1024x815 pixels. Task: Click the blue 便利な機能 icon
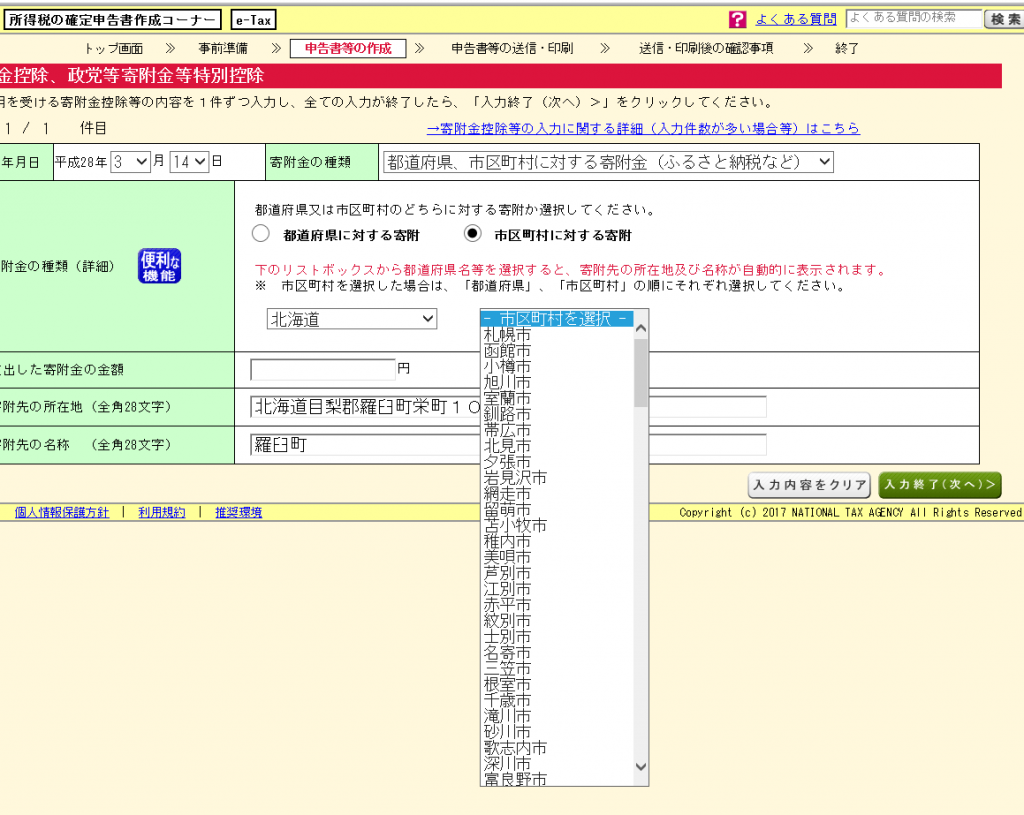(x=159, y=266)
